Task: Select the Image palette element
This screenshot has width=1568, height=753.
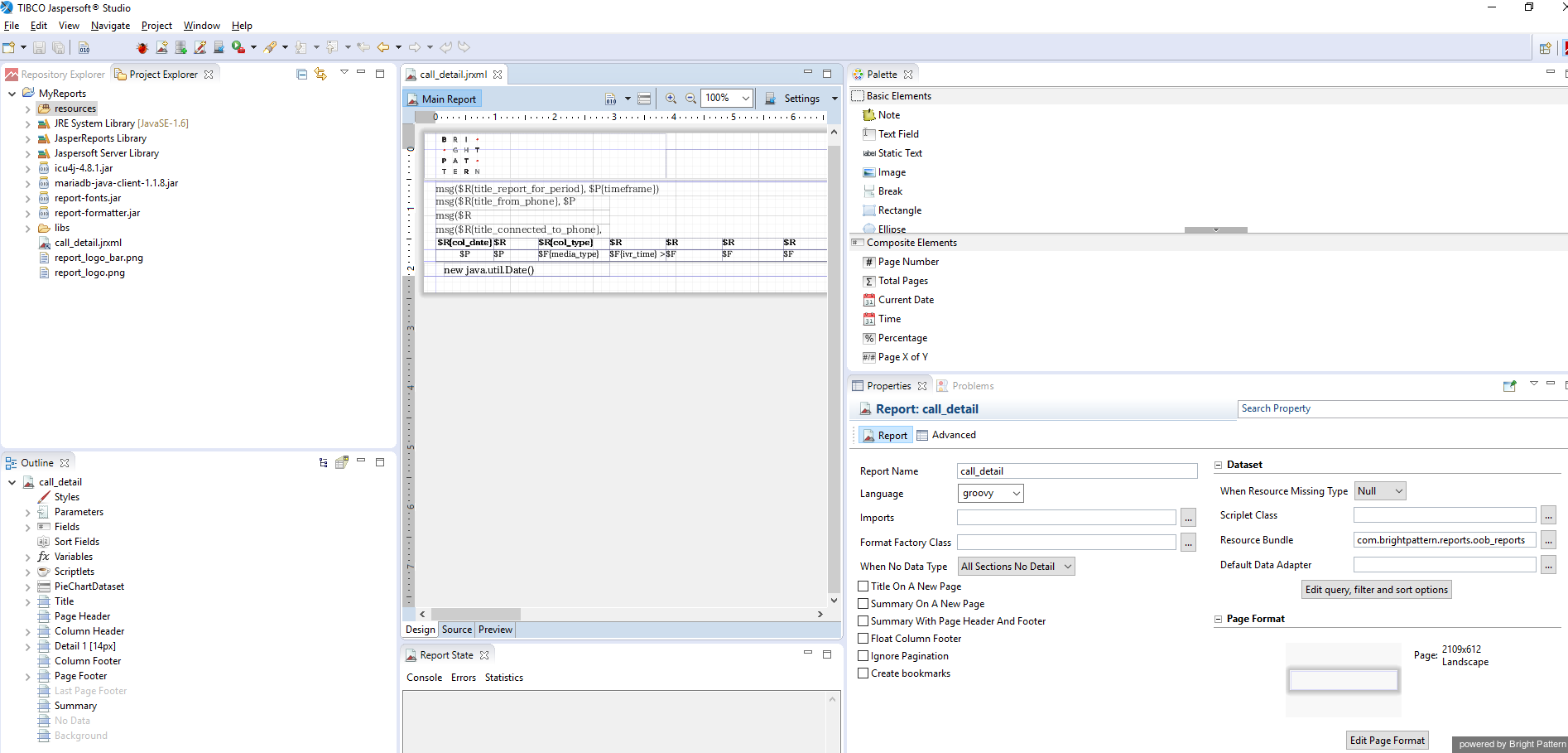Action: point(884,172)
